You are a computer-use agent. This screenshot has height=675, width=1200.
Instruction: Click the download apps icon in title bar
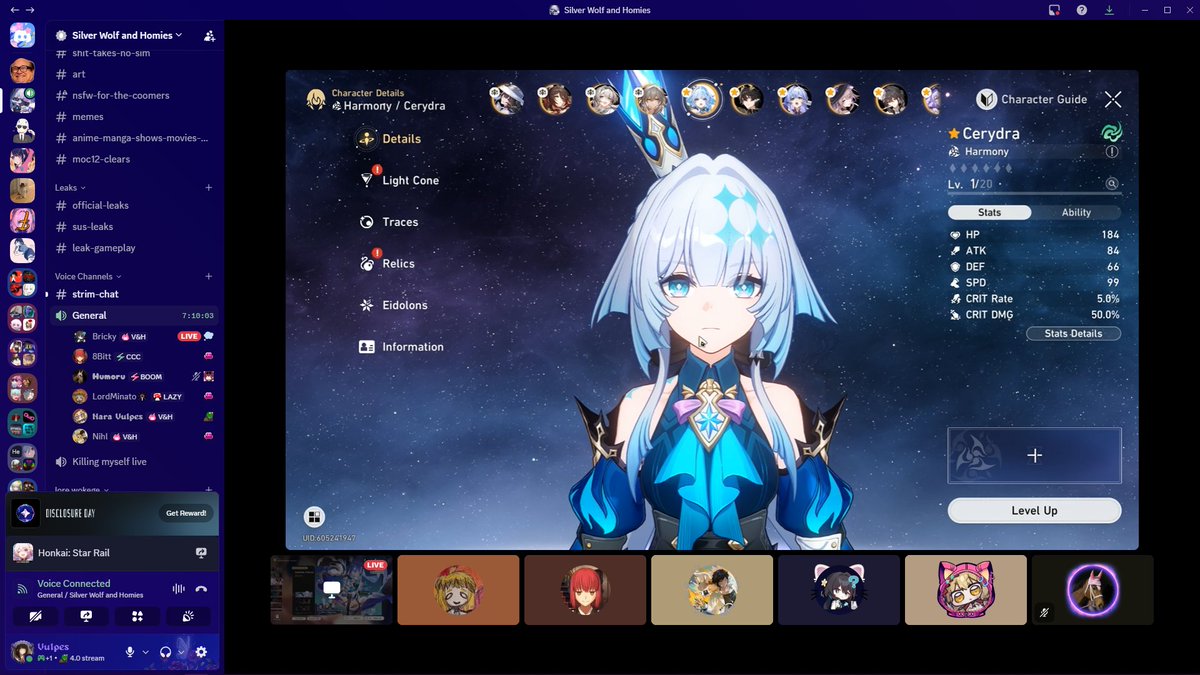1109,10
